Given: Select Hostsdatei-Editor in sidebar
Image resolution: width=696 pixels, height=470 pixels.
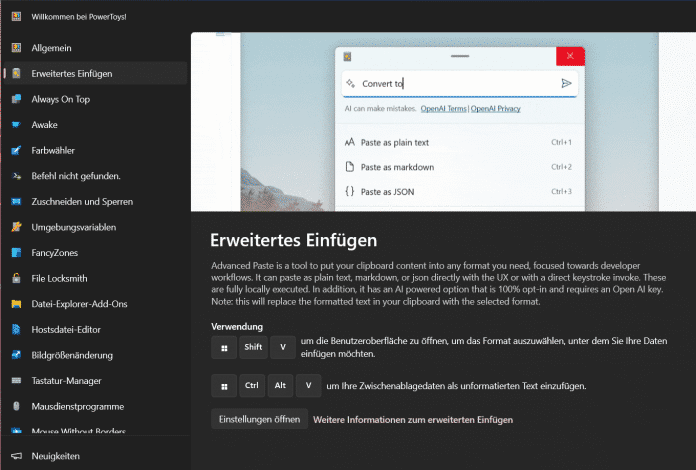Looking at the screenshot, I should click(x=95, y=329).
